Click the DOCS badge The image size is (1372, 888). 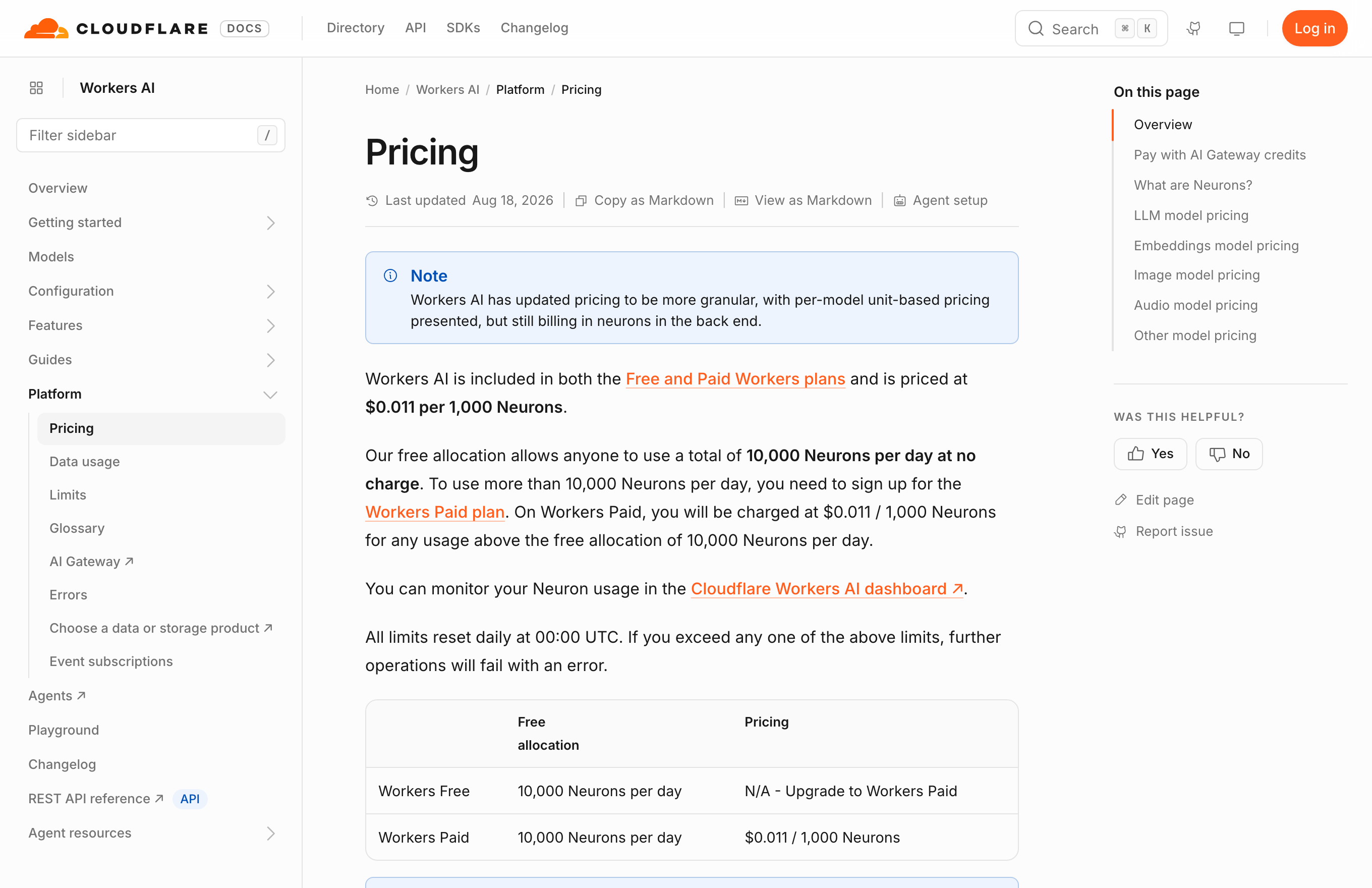(245, 28)
